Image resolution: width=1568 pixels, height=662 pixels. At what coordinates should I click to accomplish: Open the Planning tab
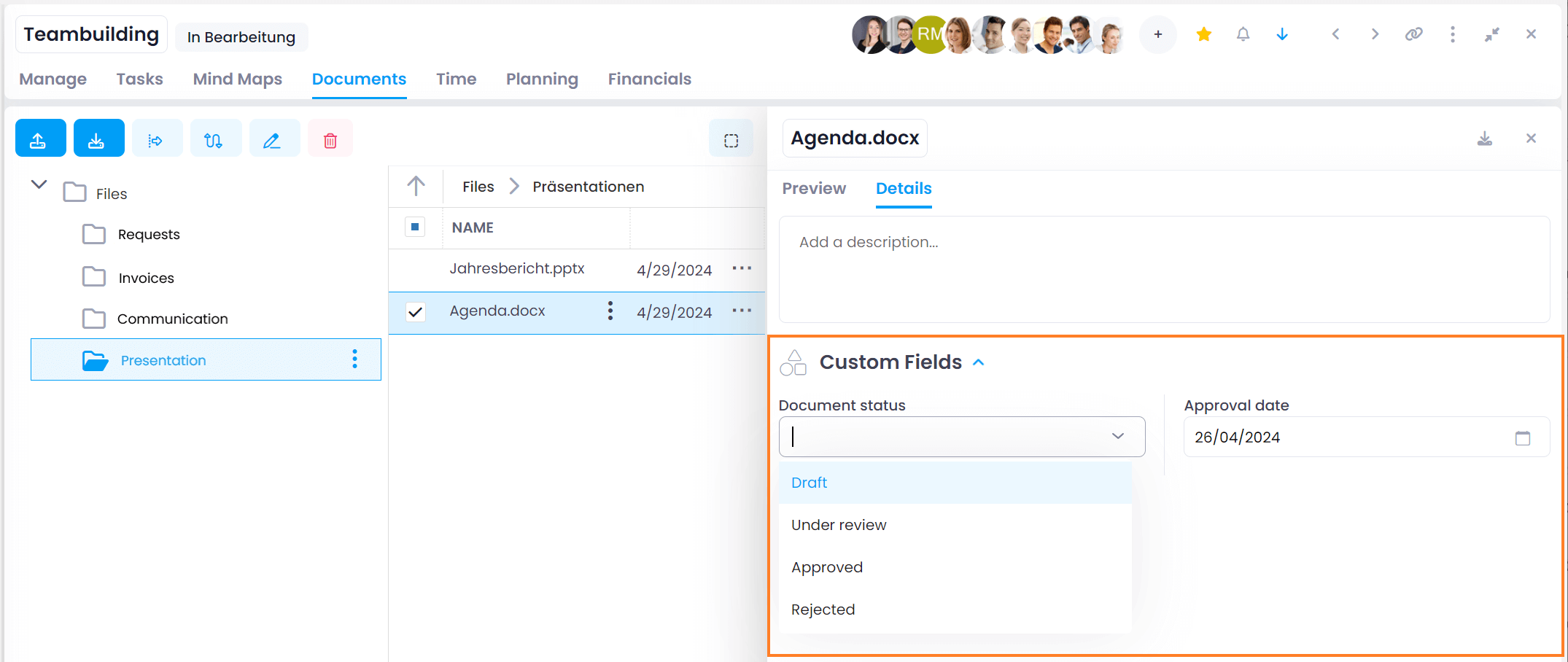click(x=542, y=79)
